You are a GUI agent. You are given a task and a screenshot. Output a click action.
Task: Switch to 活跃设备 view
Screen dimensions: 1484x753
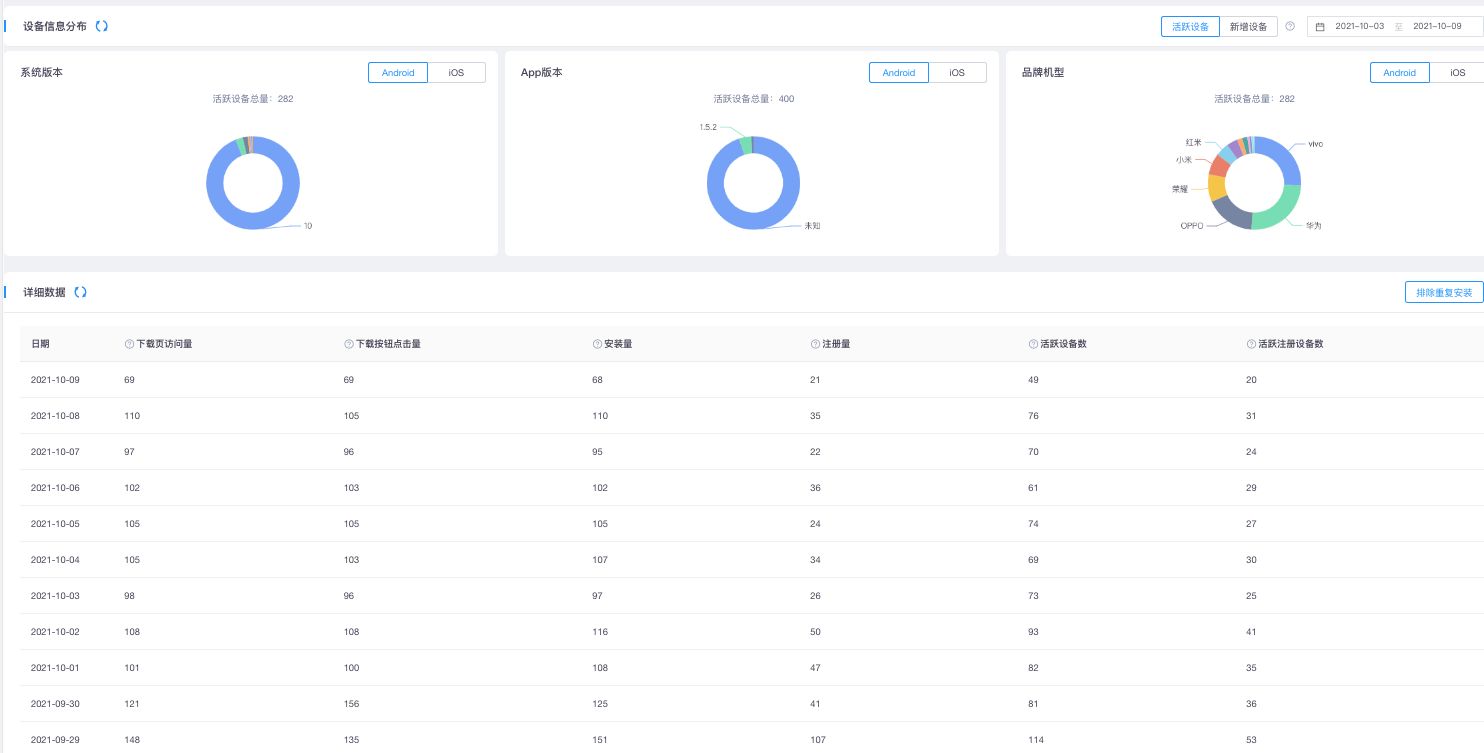click(x=1190, y=27)
